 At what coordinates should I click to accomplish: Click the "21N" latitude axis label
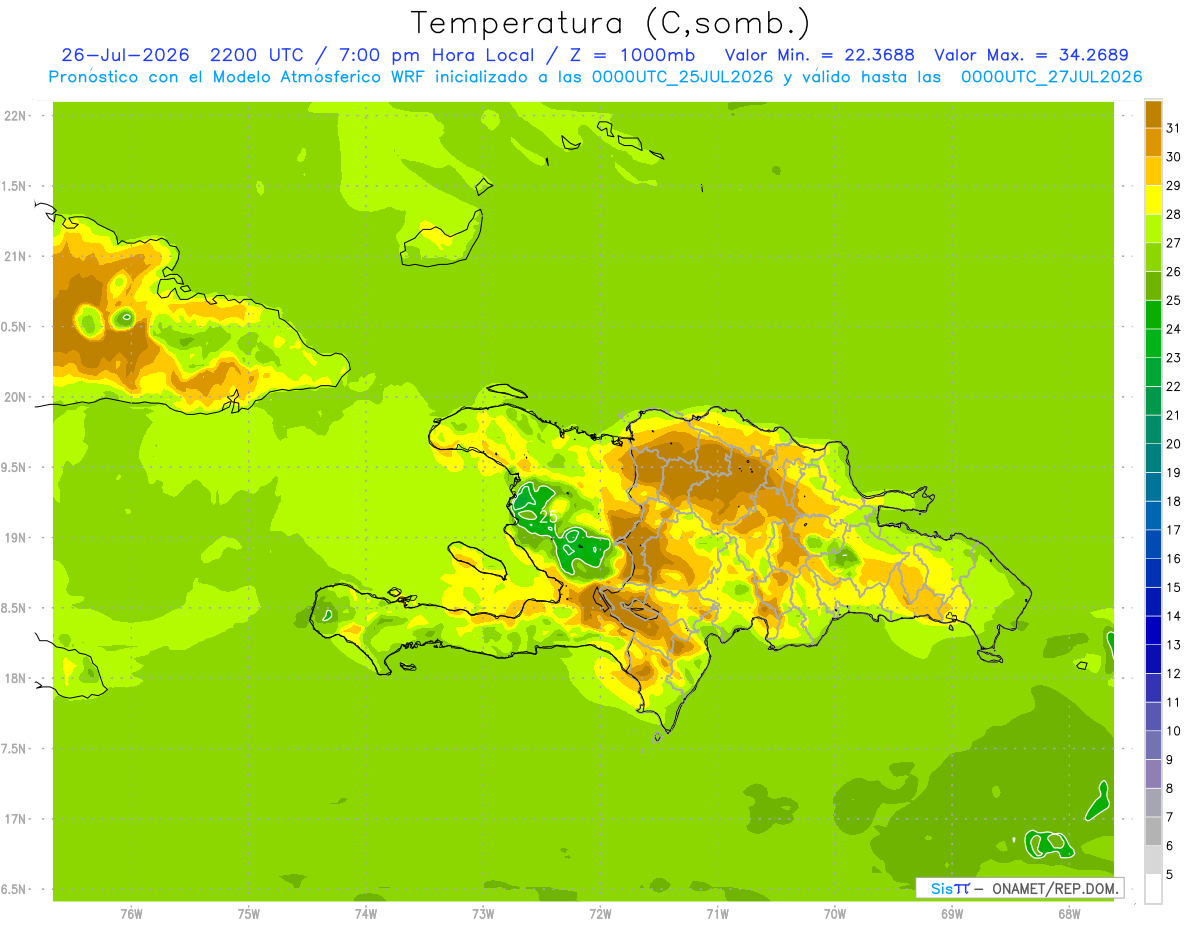point(16,256)
